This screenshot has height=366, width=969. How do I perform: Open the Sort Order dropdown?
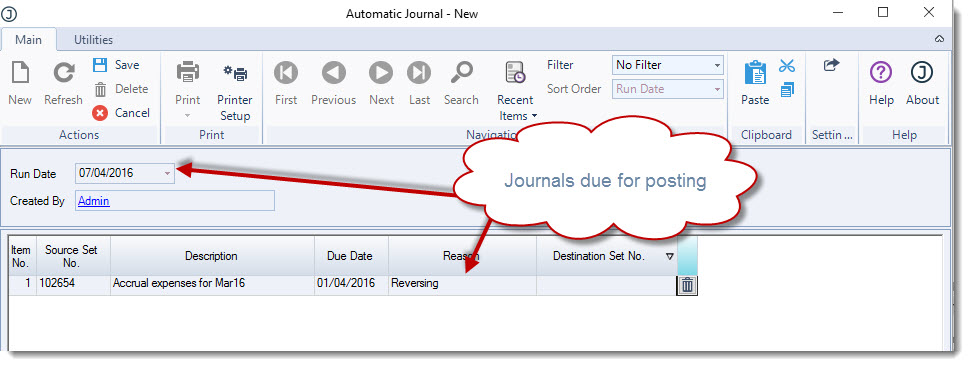[717, 89]
